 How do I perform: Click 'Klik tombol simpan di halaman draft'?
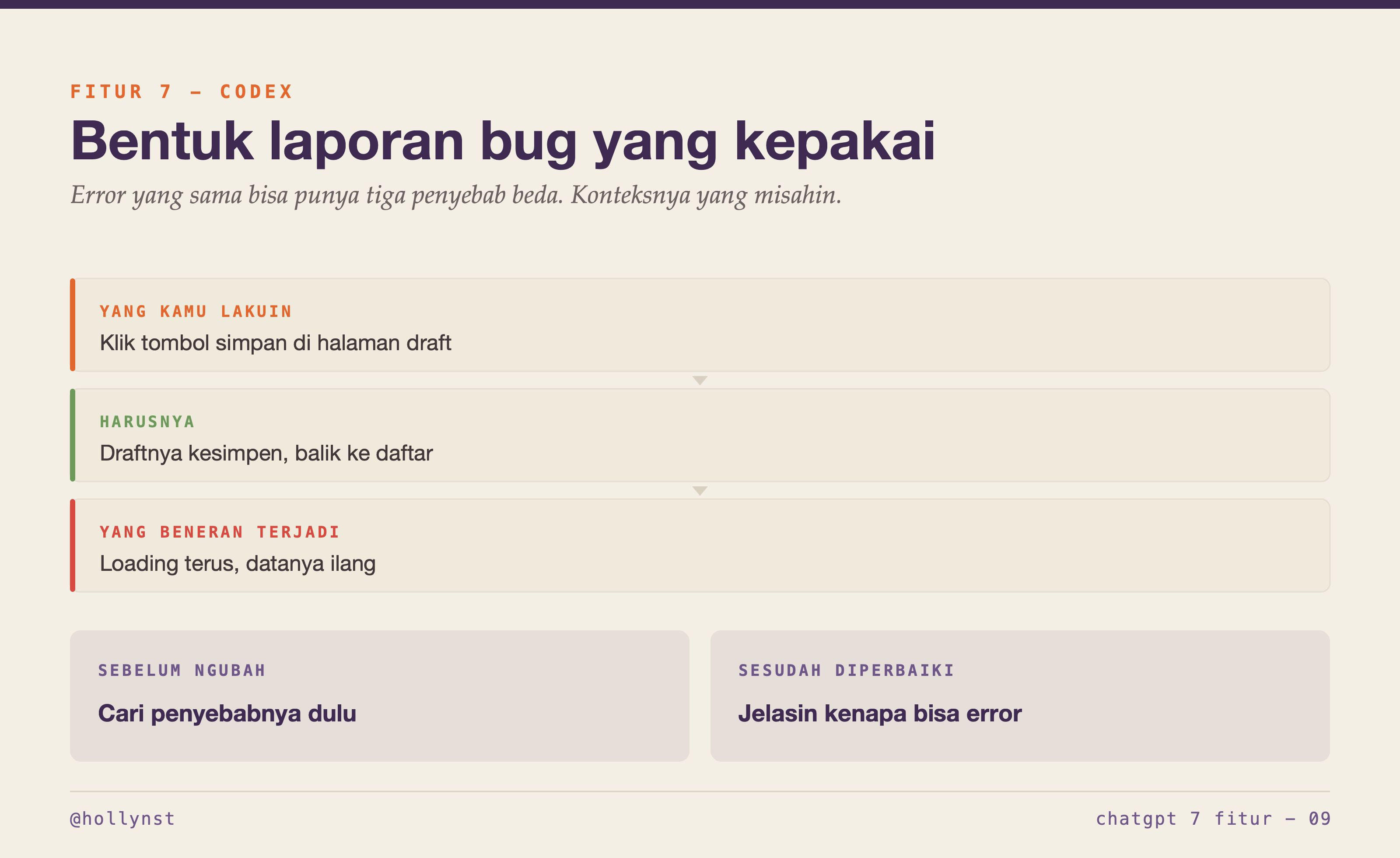(x=275, y=343)
